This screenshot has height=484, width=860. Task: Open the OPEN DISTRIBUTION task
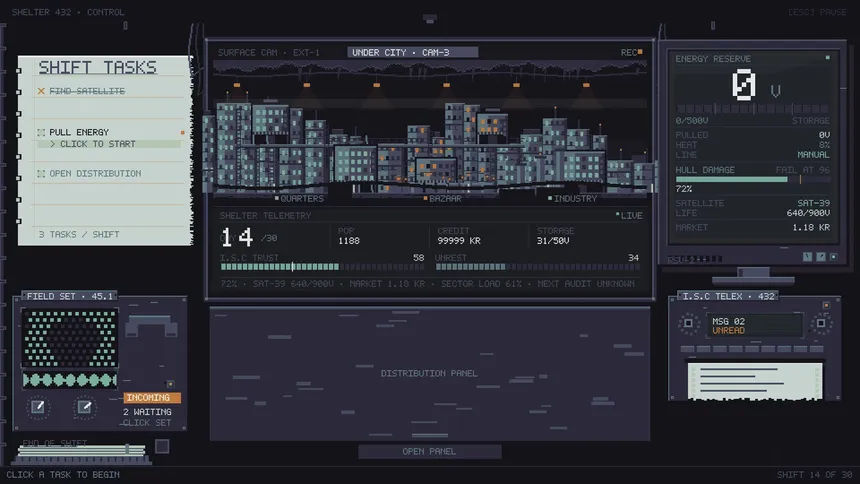(95, 173)
